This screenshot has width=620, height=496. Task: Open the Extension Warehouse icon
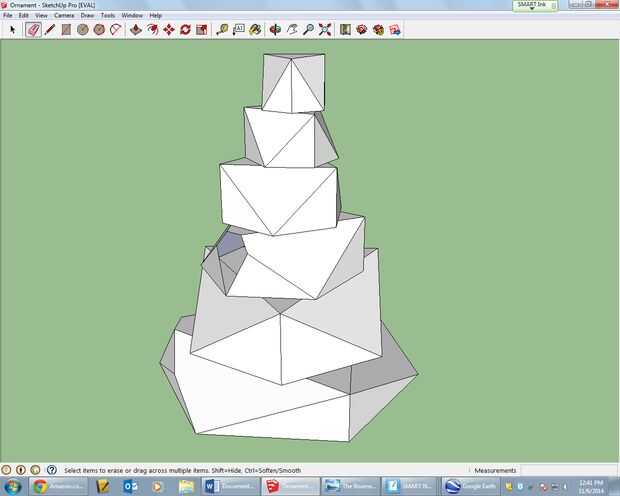pyautogui.click(x=378, y=30)
